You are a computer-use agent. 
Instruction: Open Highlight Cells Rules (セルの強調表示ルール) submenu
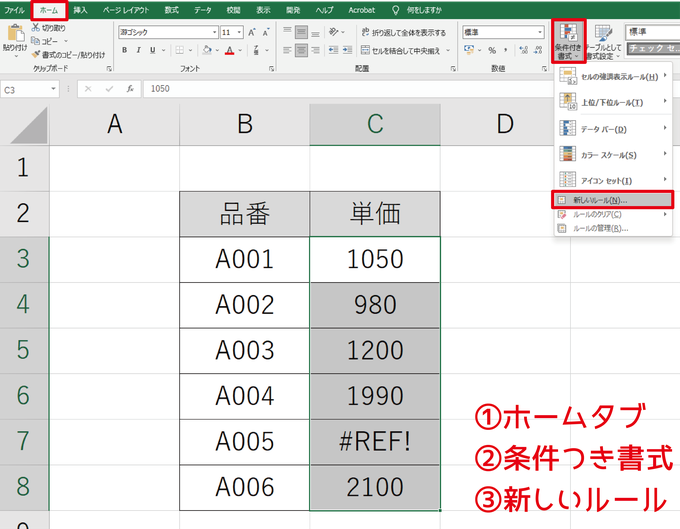[x=613, y=76]
